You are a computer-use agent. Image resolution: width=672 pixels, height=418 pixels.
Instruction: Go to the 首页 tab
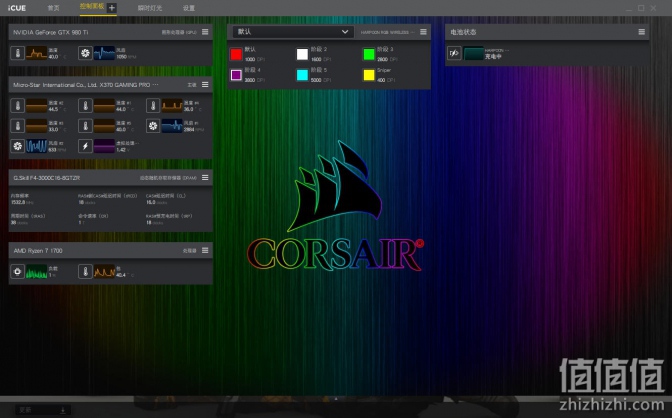click(x=54, y=8)
